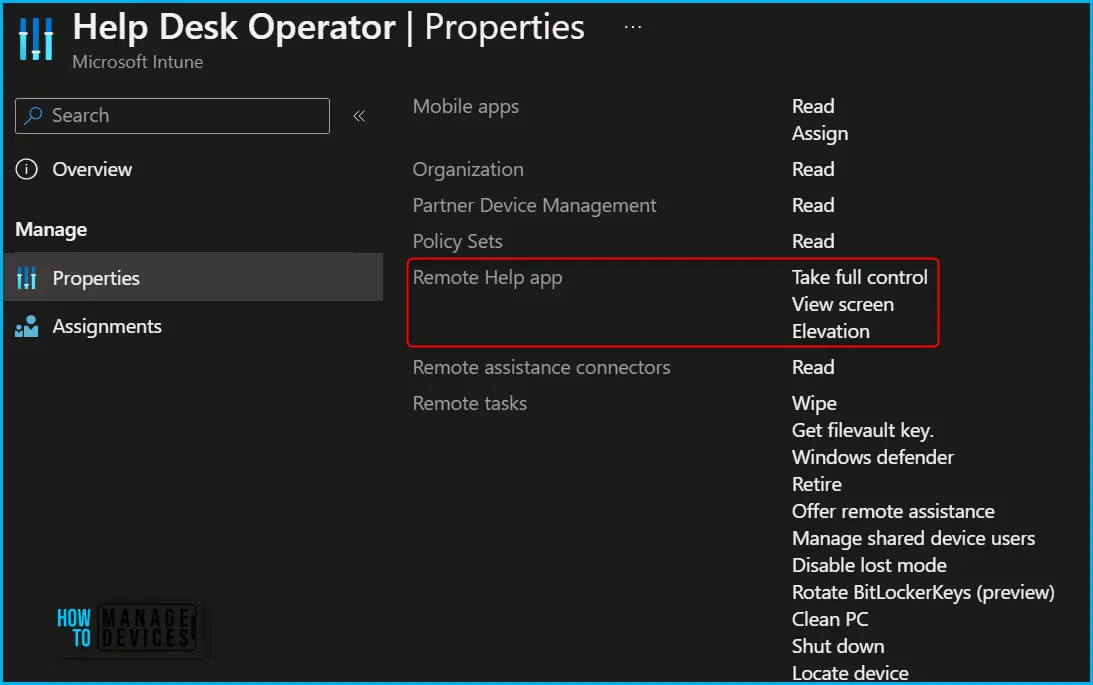The height and width of the screenshot is (685, 1093).
Task: Click Read value in Partner Device Management row
Action: coord(813,206)
